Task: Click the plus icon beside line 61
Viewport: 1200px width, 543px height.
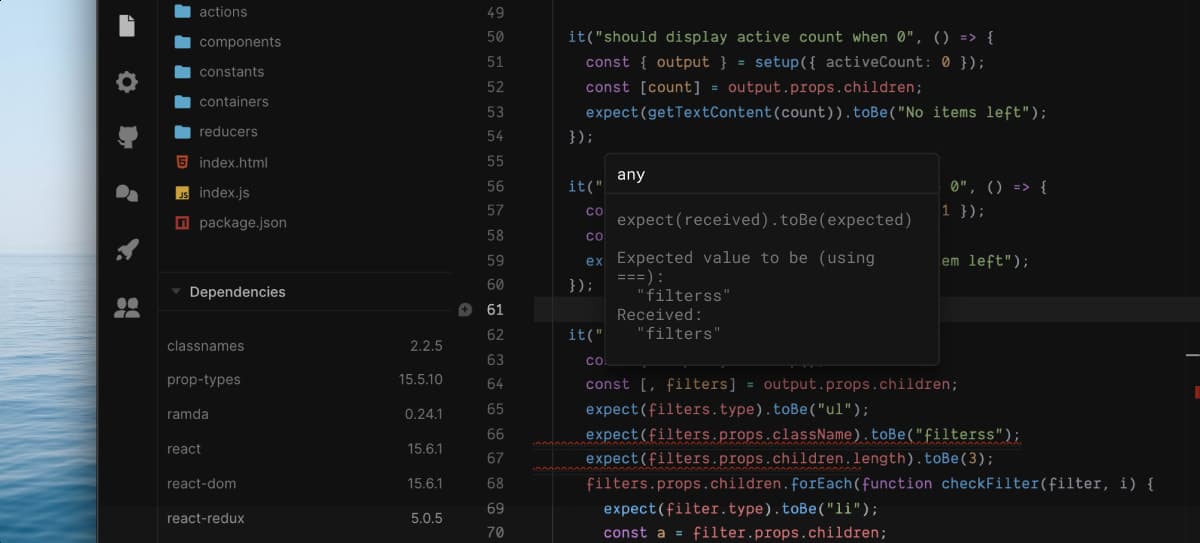Action: 465,310
